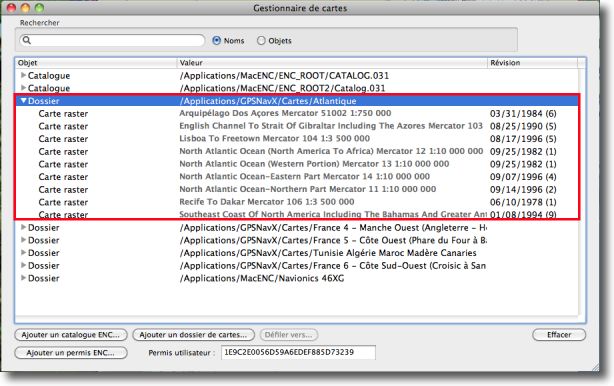Select the Objets radio button

(x=261, y=40)
